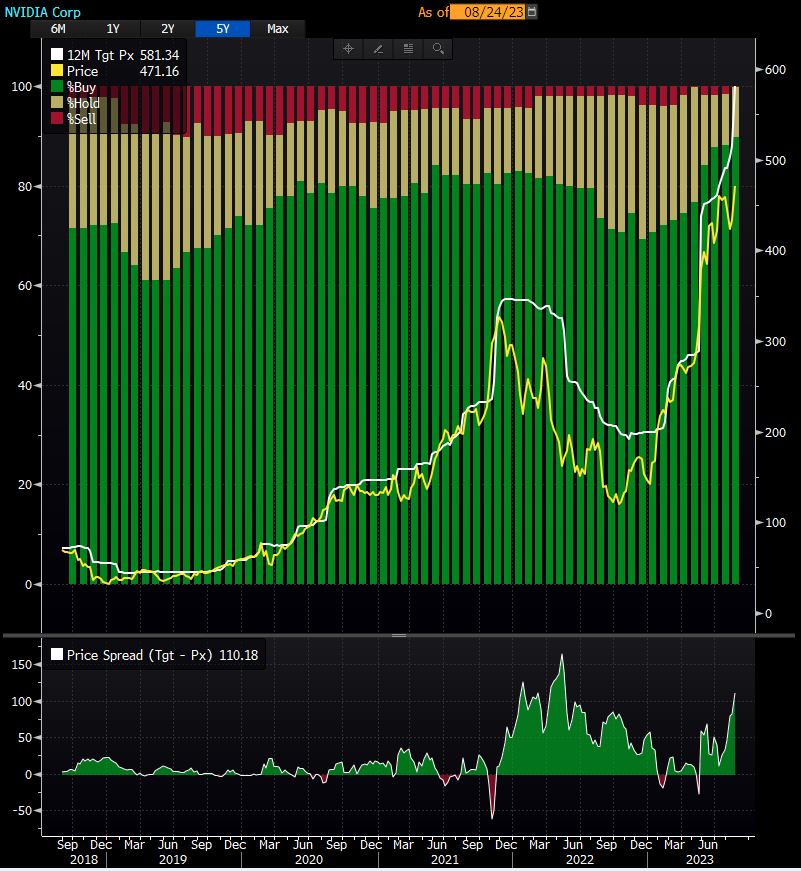Click the Price Spread (Tgt - Px) label
The image size is (801, 871).
139,655
